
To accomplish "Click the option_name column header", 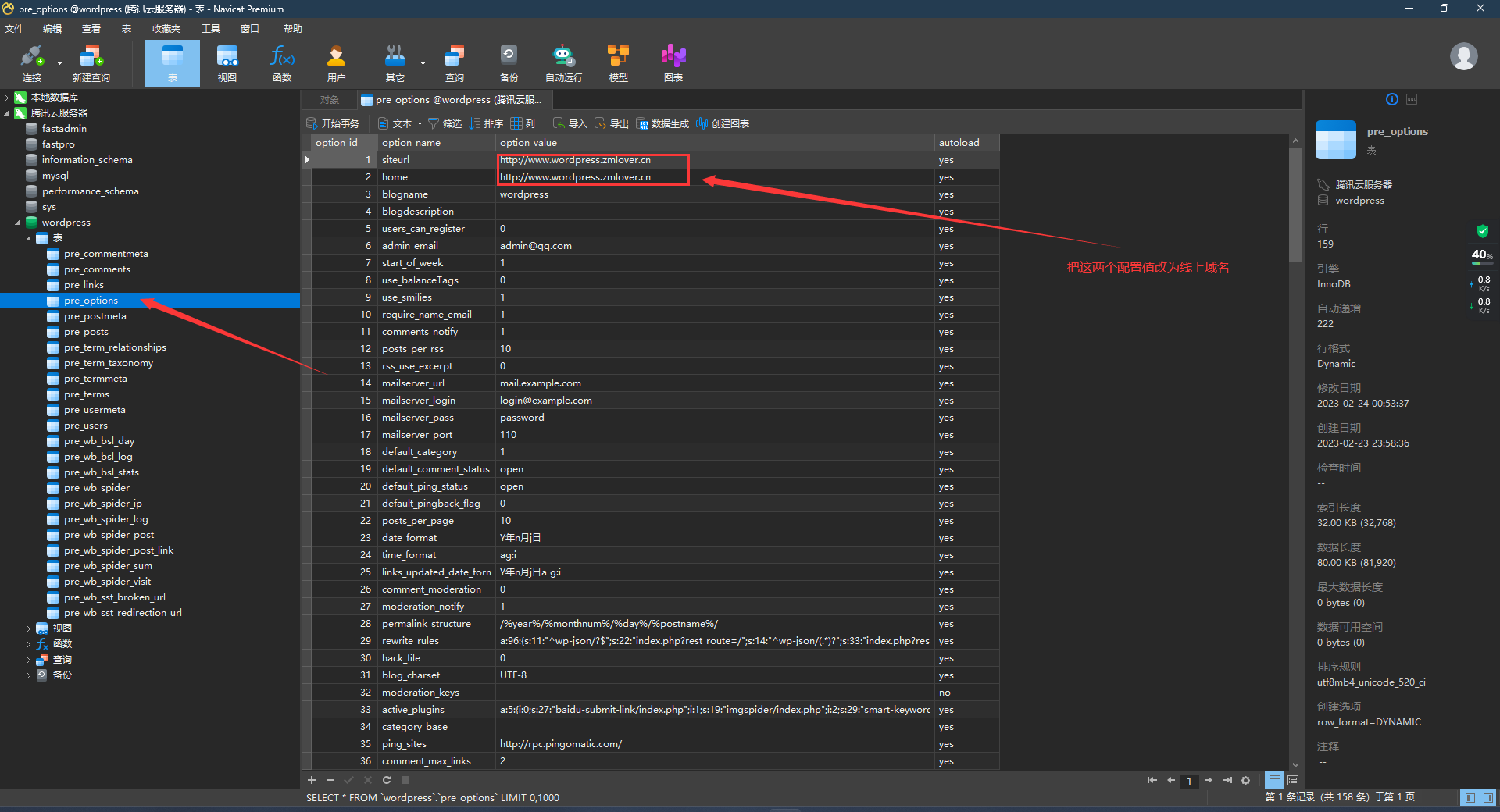I will click(x=437, y=143).
